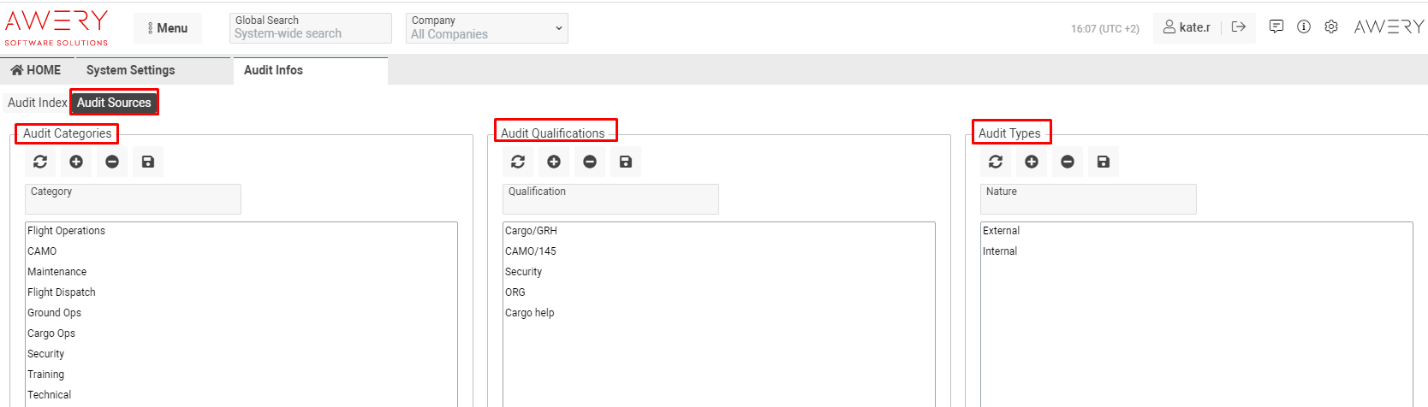This screenshot has width=1428, height=407.
Task: Save Audit Types with floppy disk icon
Action: point(1103,162)
